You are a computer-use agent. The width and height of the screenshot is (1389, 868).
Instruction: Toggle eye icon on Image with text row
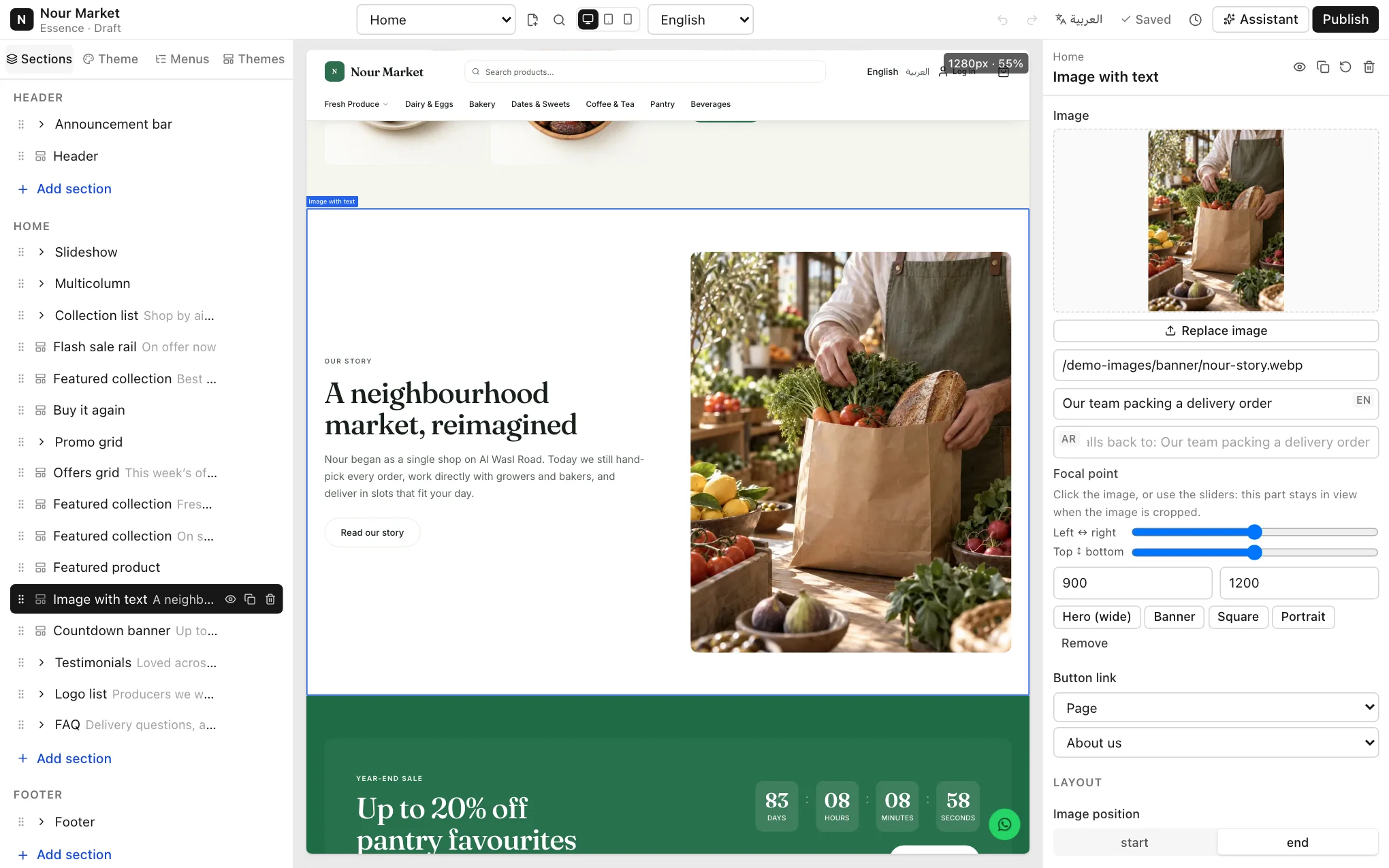click(x=230, y=599)
